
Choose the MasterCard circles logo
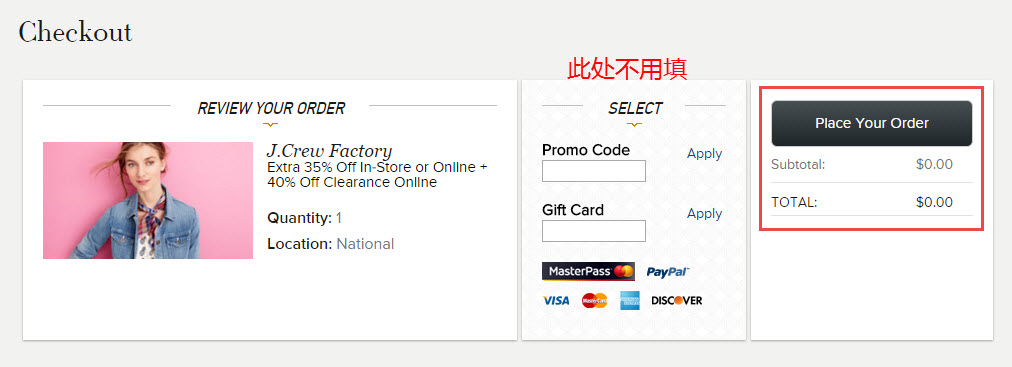pos(594,301)
